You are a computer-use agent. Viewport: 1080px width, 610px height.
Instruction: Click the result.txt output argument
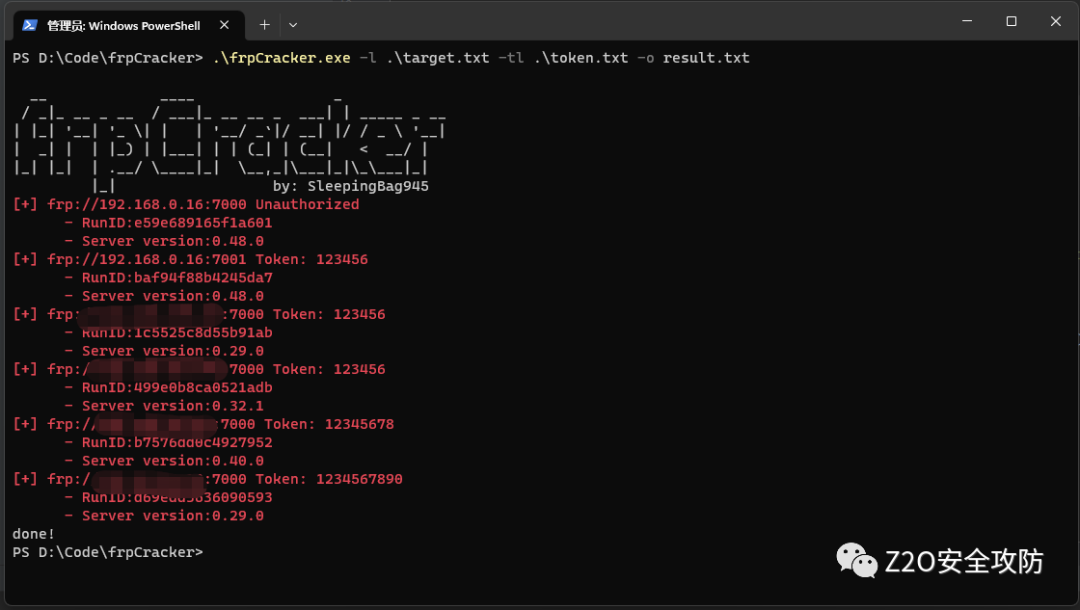[x=706, y=58]
